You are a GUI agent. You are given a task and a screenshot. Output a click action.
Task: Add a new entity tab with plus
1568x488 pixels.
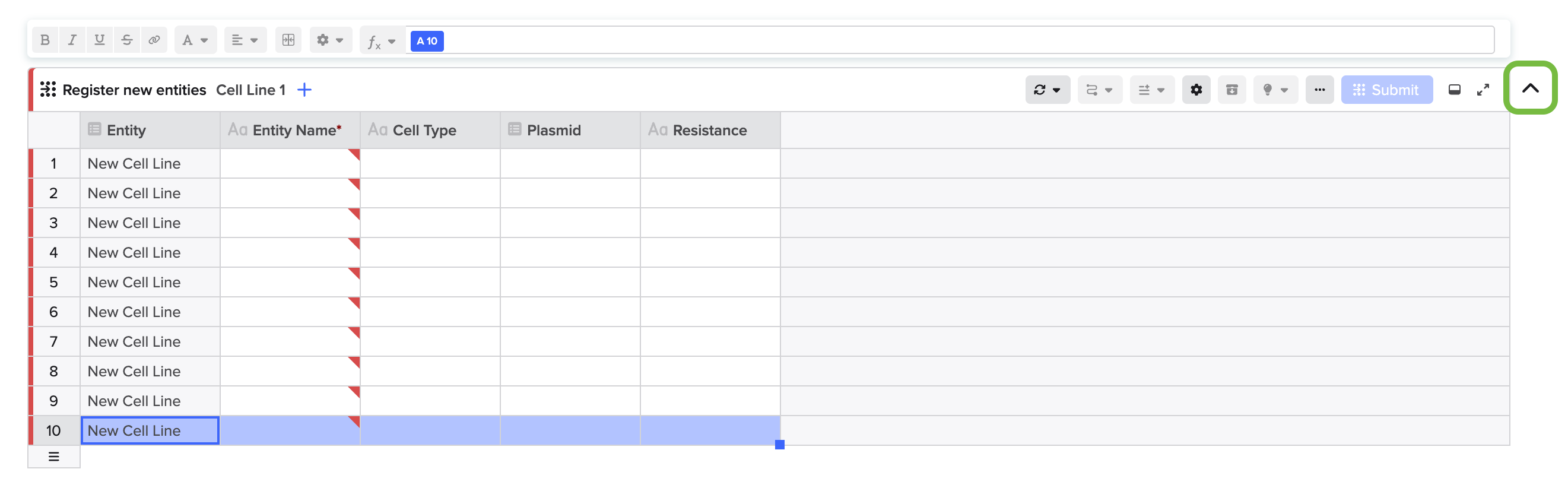[x=304, y=90]
